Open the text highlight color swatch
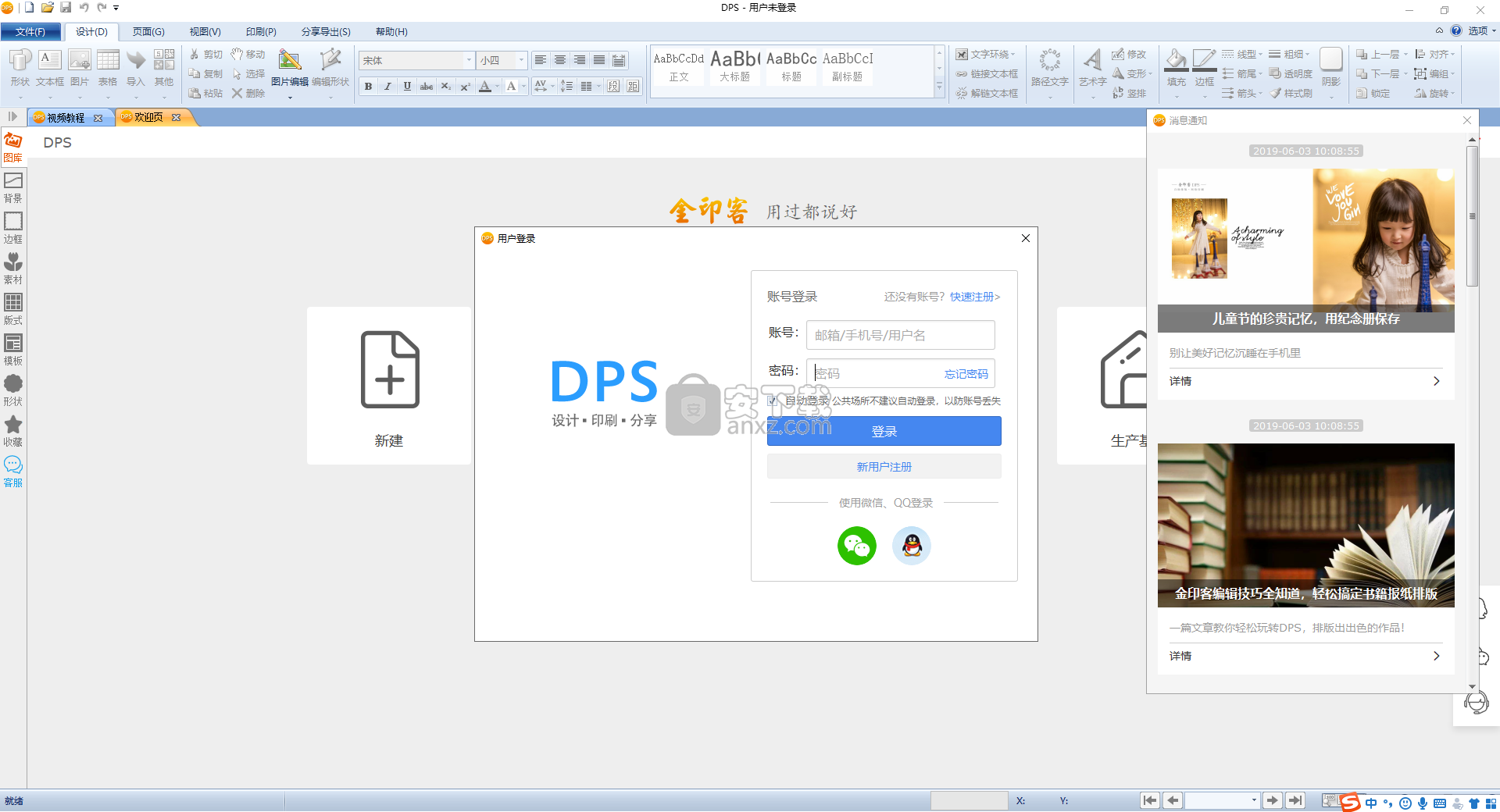The width and height of the screenshot is (1500, 812). 512,86
